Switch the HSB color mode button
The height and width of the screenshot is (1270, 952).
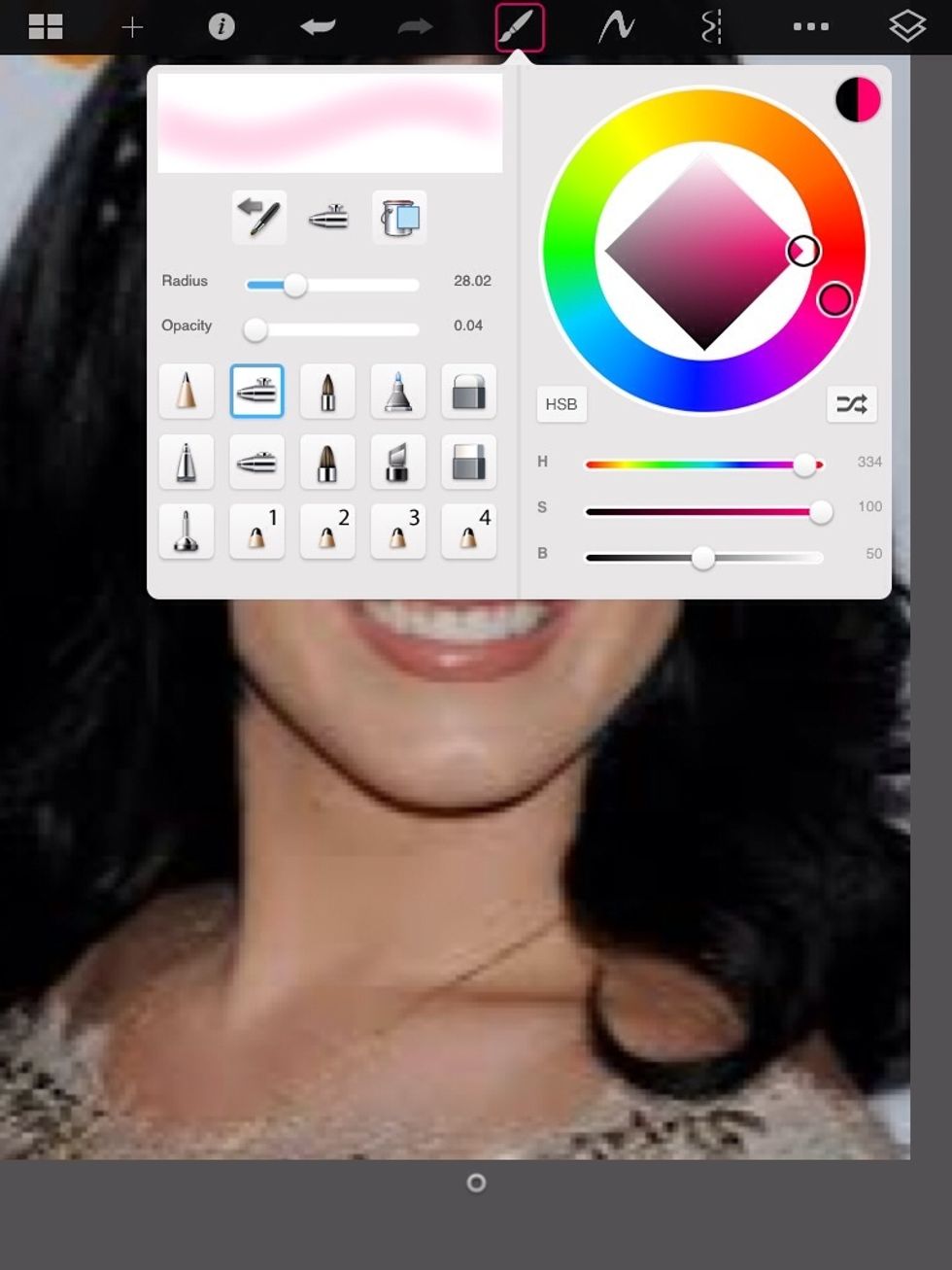click(x=561, y=404)
